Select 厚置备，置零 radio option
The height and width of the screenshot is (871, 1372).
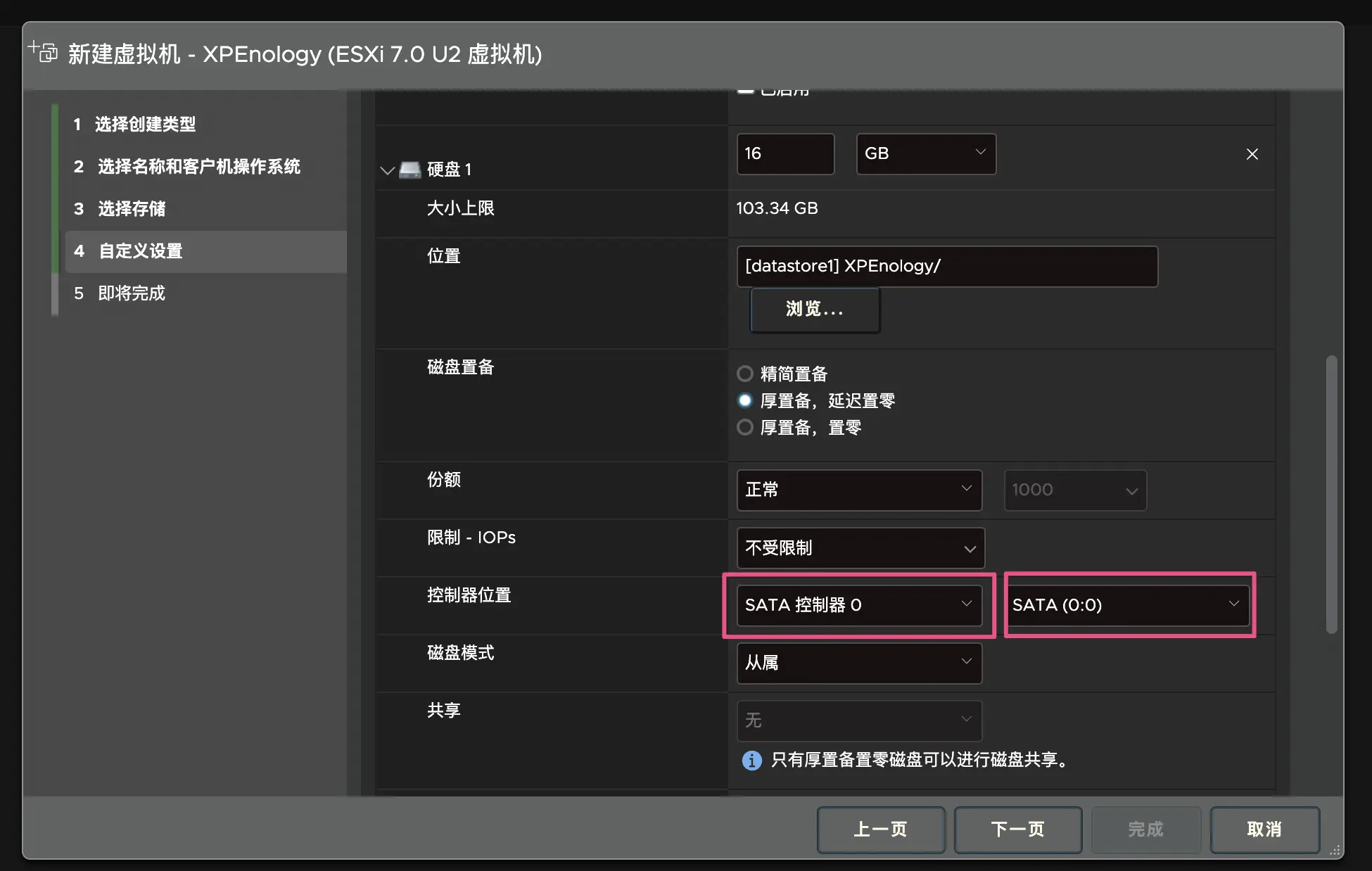coord(745,427)
